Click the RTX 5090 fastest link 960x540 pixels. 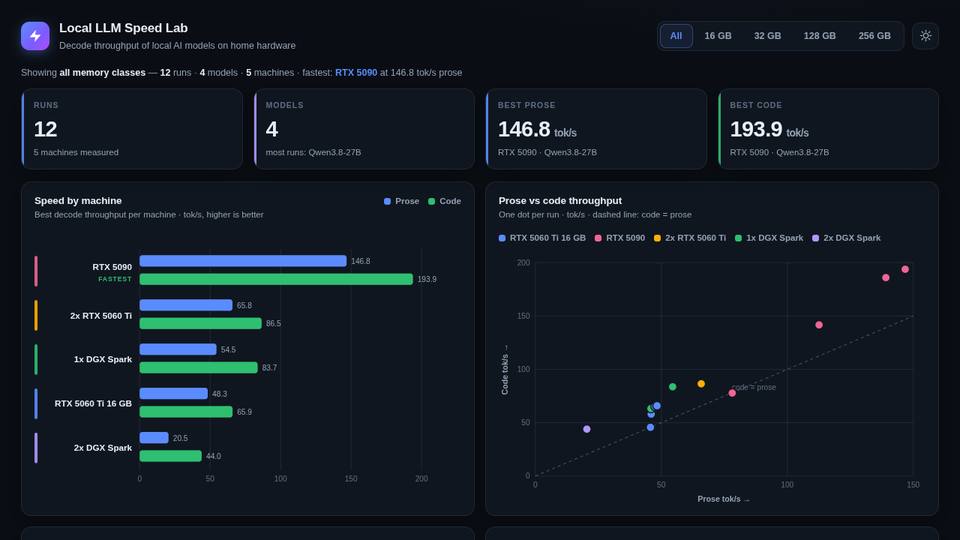(356, 72)
